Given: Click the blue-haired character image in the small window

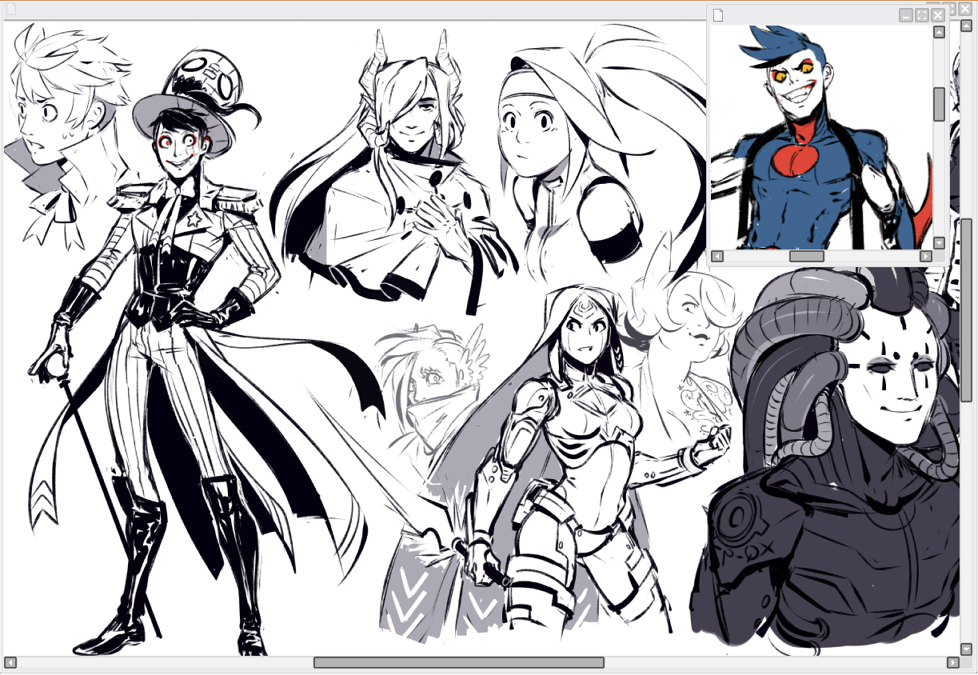Looking at the screenshot, I should pos(821,137).
